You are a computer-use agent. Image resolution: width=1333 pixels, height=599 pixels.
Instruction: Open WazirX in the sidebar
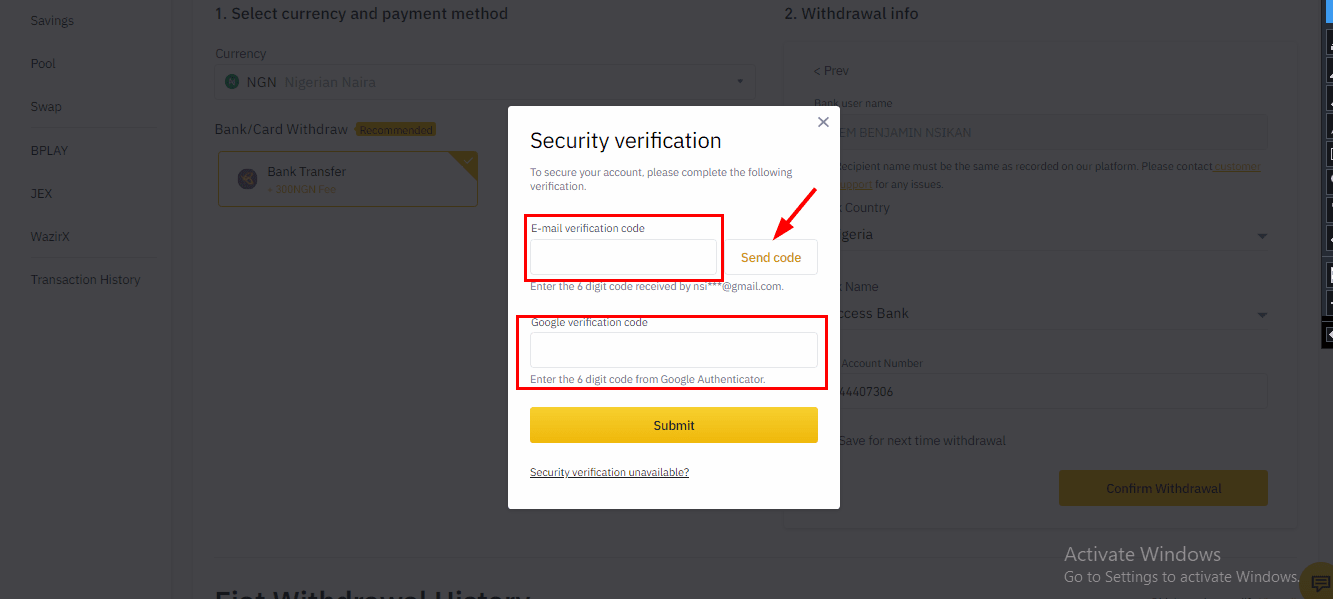pos(50,237)
